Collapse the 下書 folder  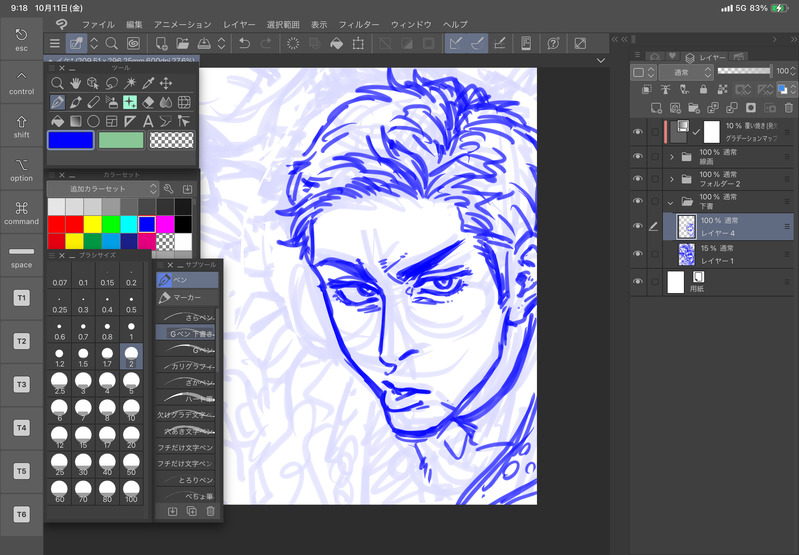(x=672, y=201)
